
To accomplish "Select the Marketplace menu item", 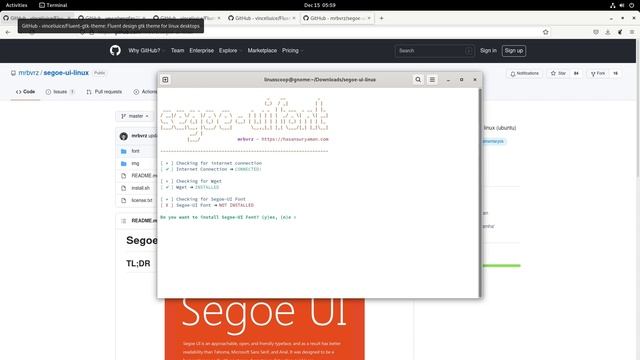I will (x=262, y=51).
